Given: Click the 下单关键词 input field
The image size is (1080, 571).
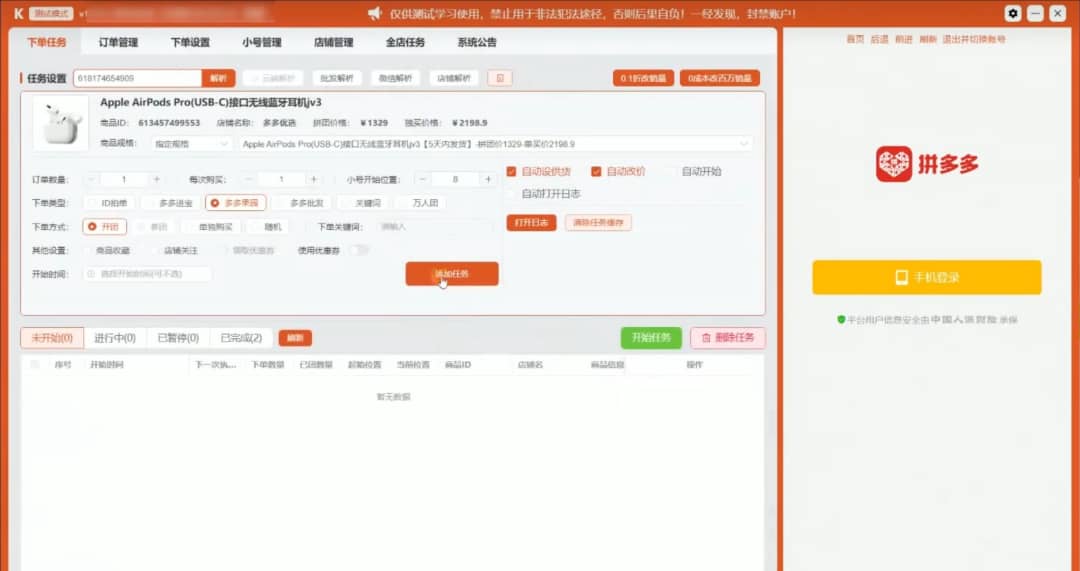Looking at the screenshot, I should 434,227.
